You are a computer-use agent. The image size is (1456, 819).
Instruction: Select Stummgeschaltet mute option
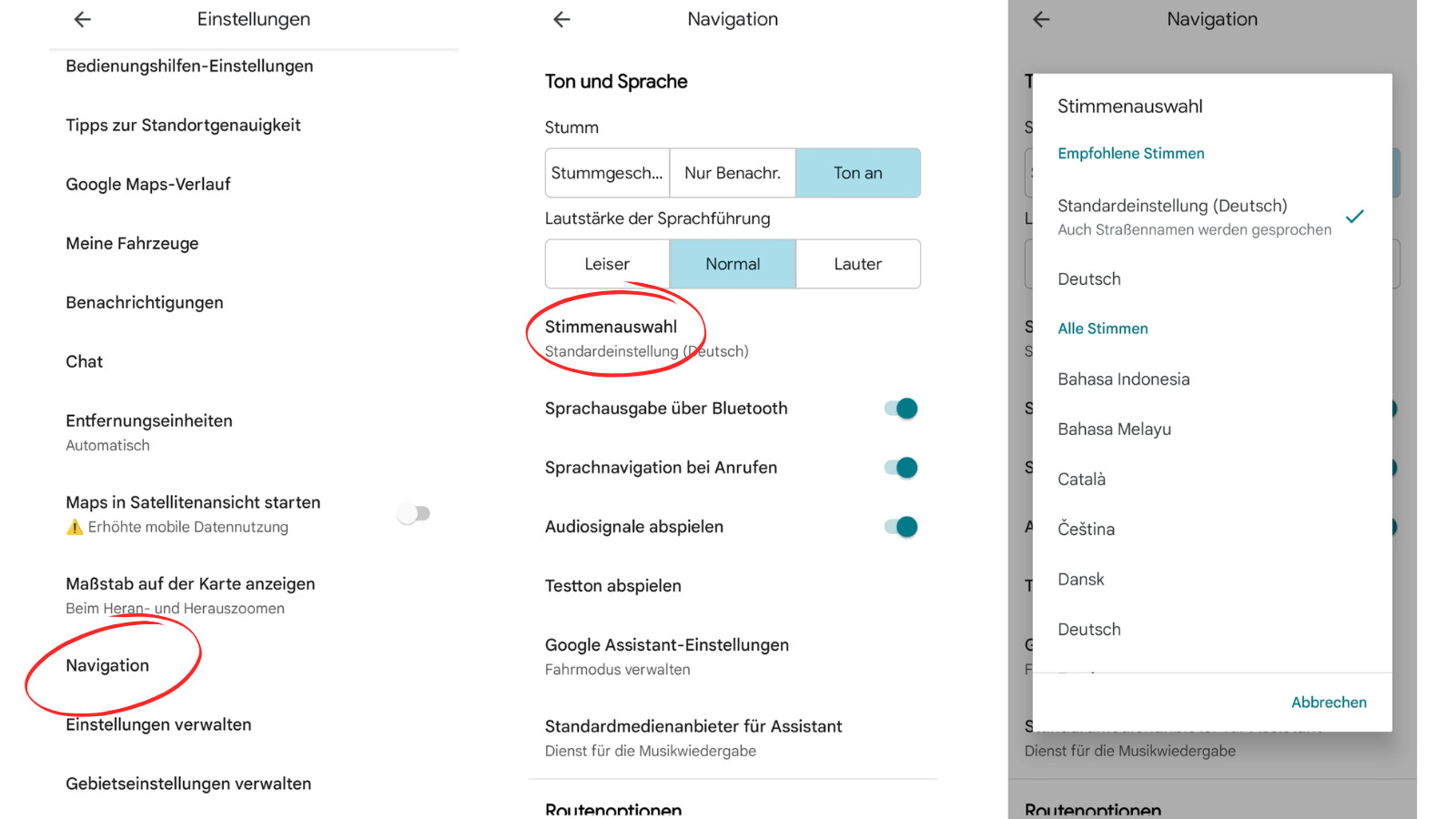coord(607,173)
